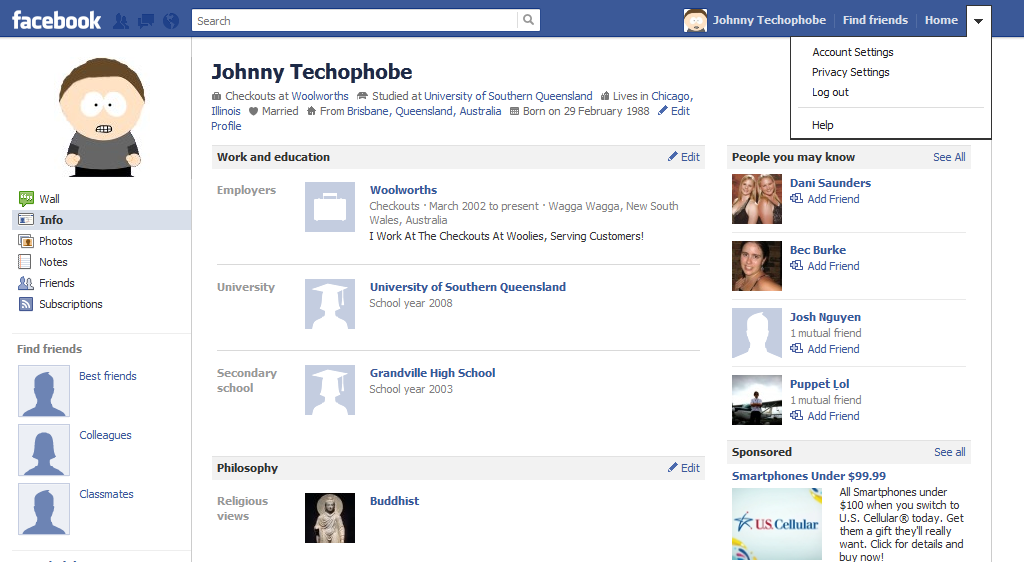Screen dimensions: 1024x562
Task: Open Bec Burke profile name
Action: click(x=818, y=249)
